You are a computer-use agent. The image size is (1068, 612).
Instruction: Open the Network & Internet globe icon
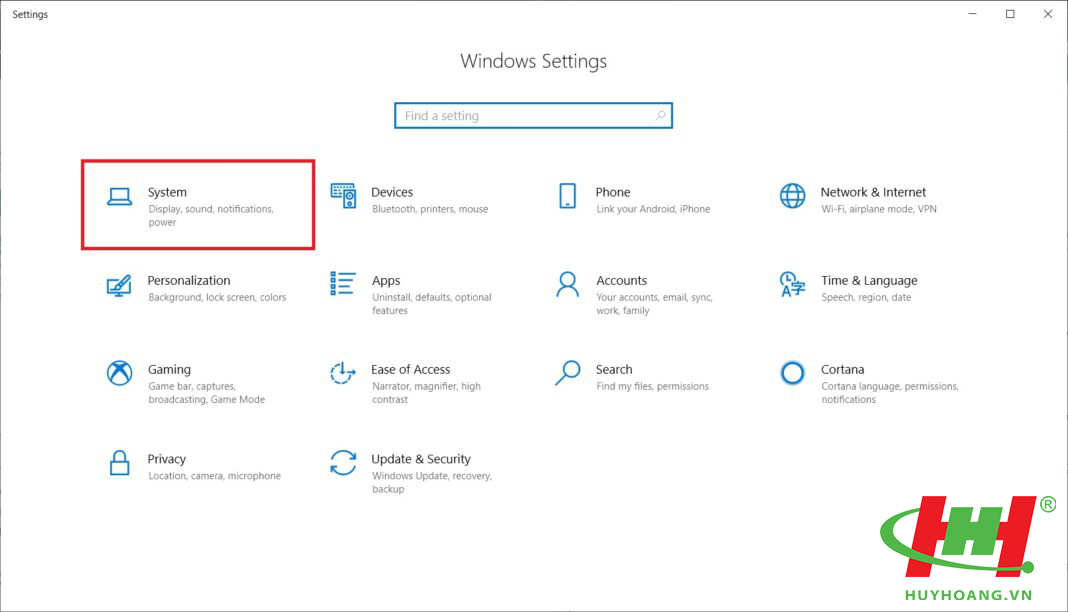[x=792, y=195]
